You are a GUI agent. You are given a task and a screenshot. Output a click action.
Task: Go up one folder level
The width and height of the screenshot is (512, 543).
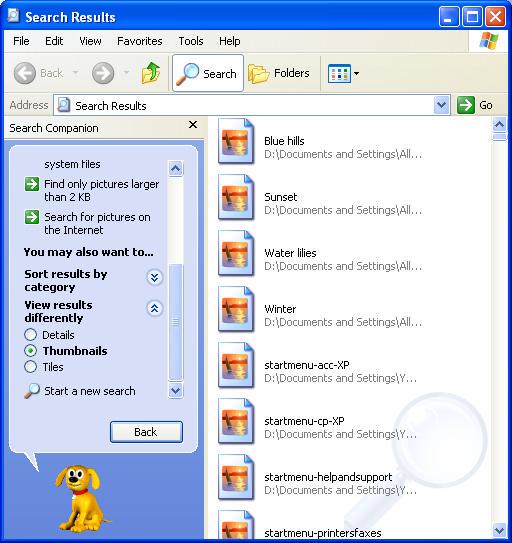(x=151, y=73)
